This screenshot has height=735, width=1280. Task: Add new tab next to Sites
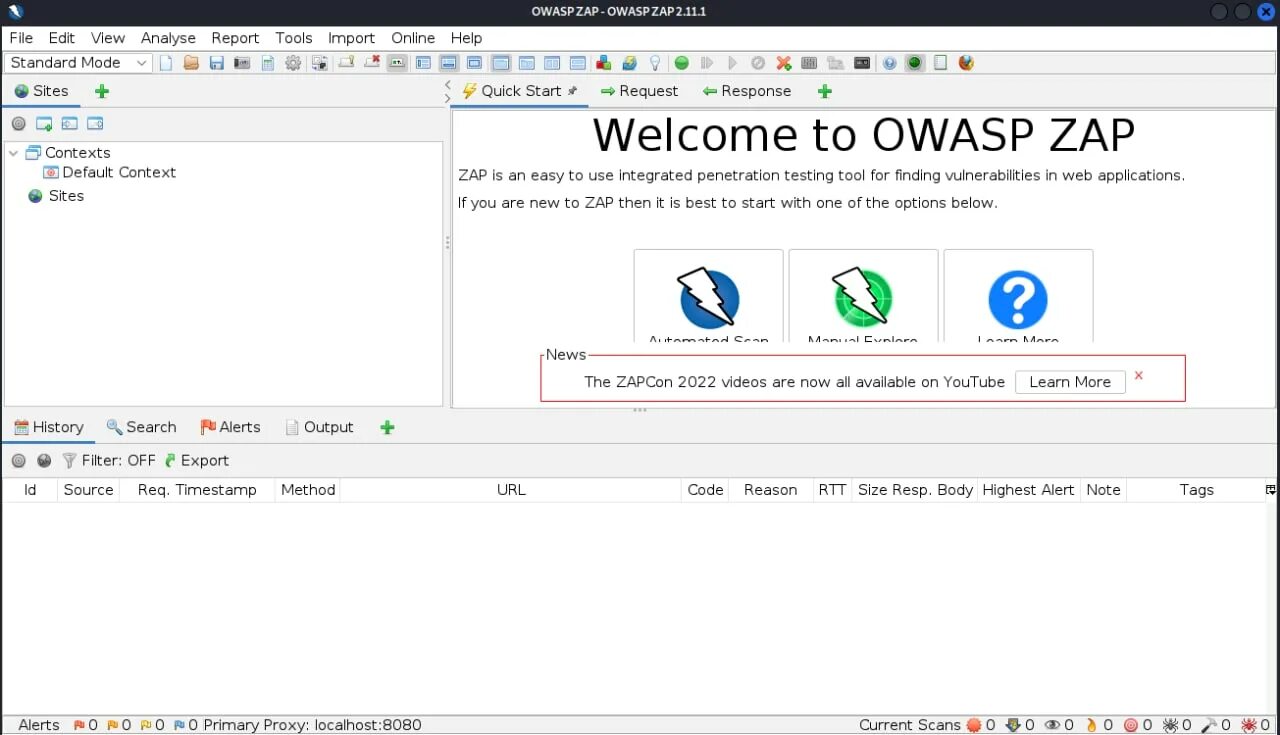[101, 91]
